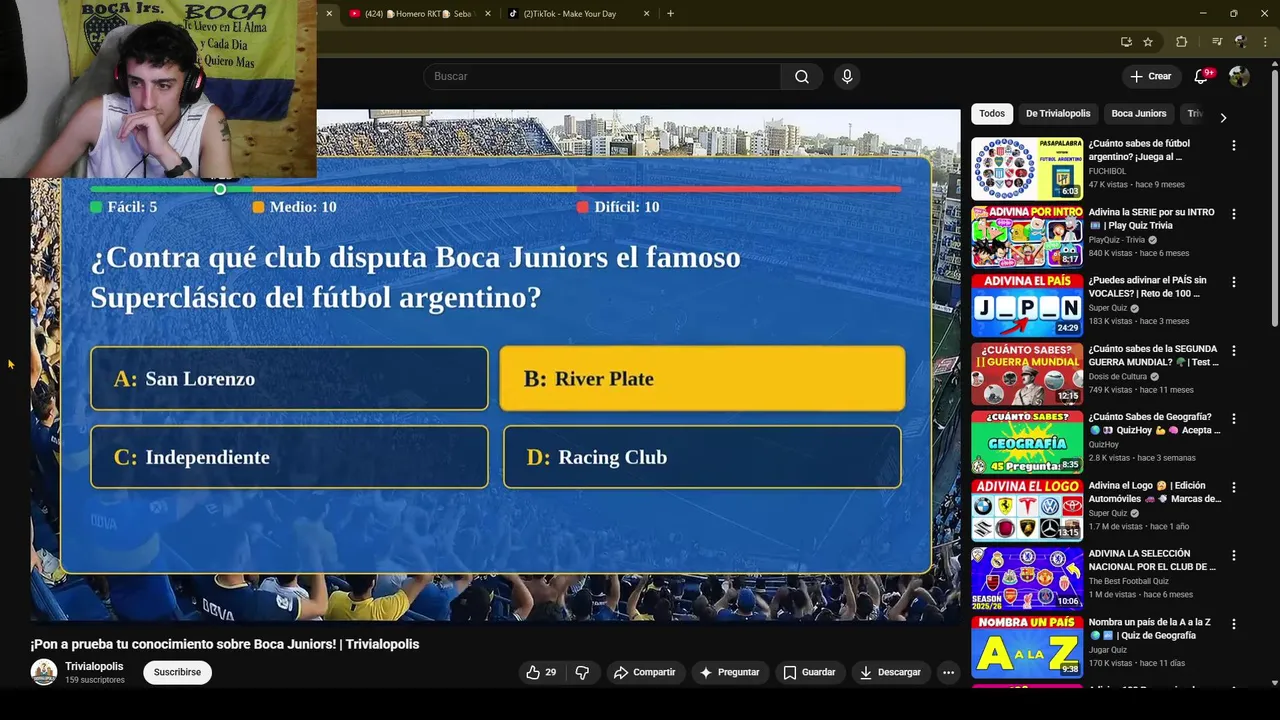Open the browser three-dot menu
Screen dimensions: 1280x720
(x=1264, y=42)
